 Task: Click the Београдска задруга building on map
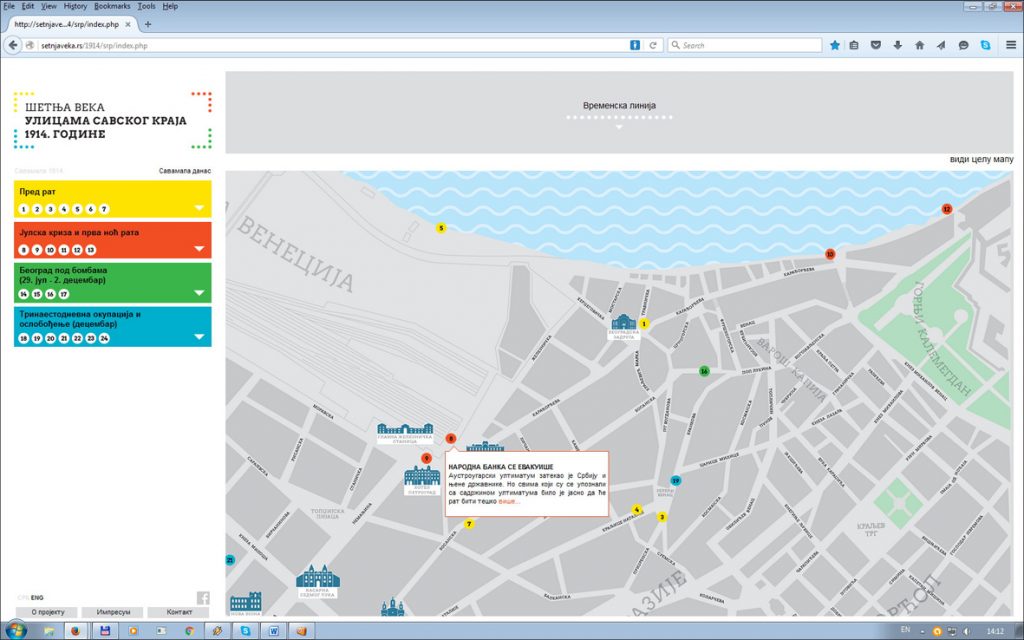[x=623, y=324]
